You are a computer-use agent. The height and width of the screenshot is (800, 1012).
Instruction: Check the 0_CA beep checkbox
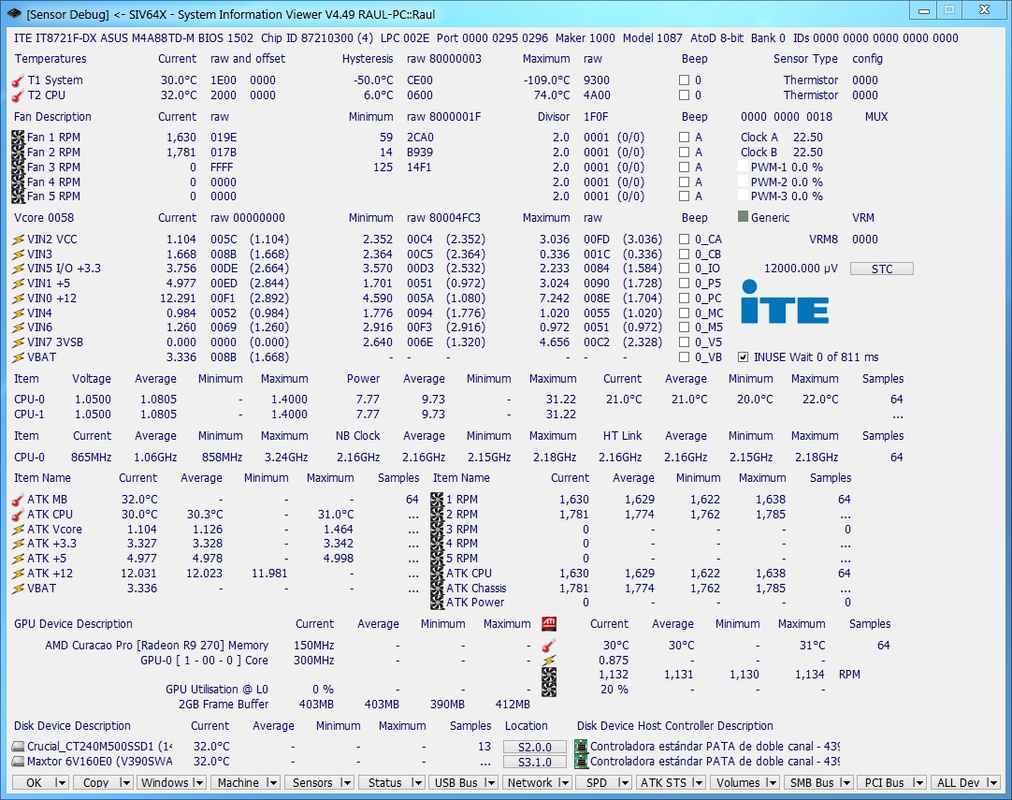click(x=684, y=239)
